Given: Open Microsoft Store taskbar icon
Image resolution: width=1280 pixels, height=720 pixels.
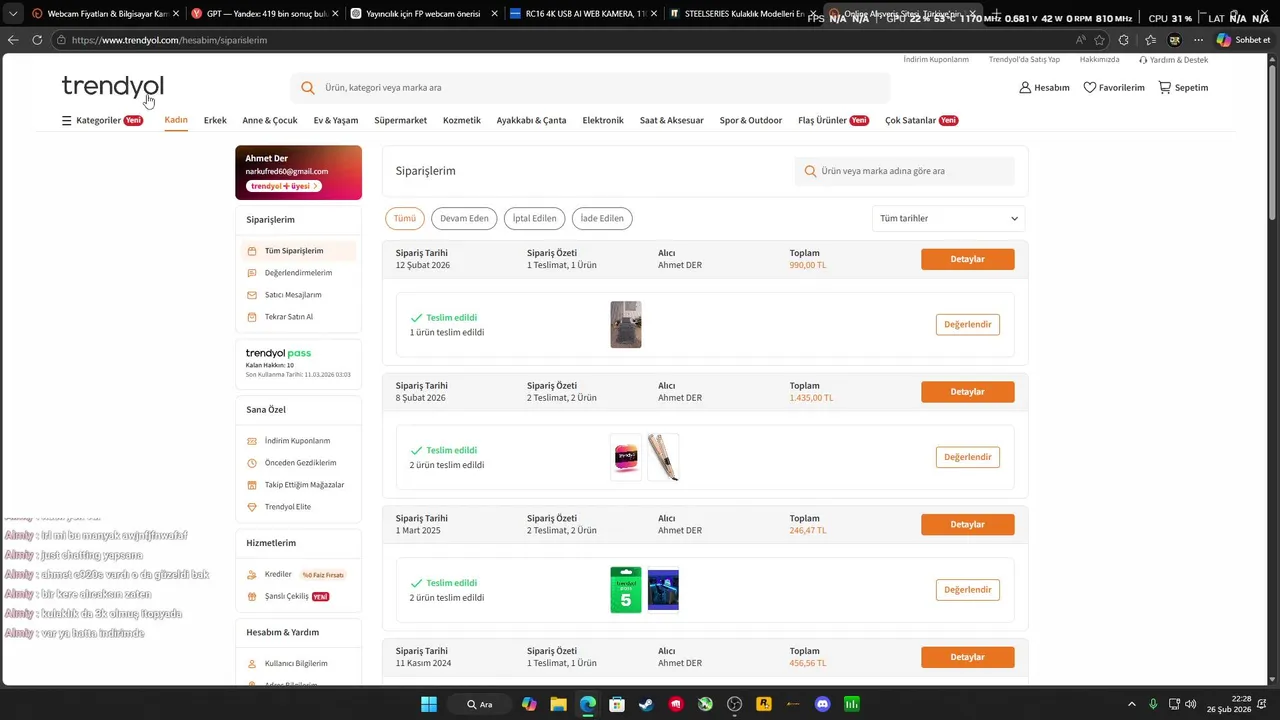Looking at the screenshot, I should click(617, 704).
